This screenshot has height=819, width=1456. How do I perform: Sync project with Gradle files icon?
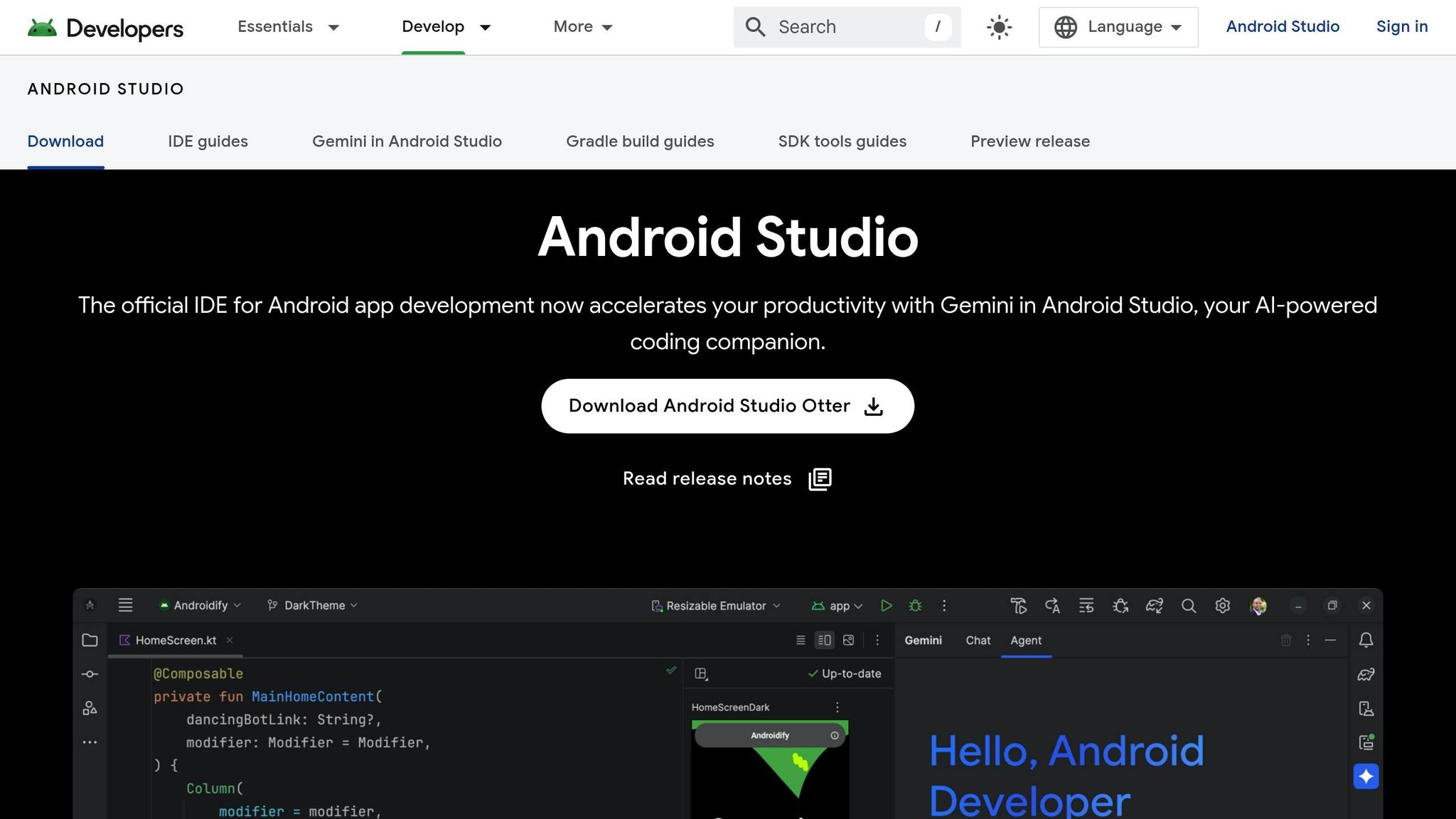tap(1155, 606)
